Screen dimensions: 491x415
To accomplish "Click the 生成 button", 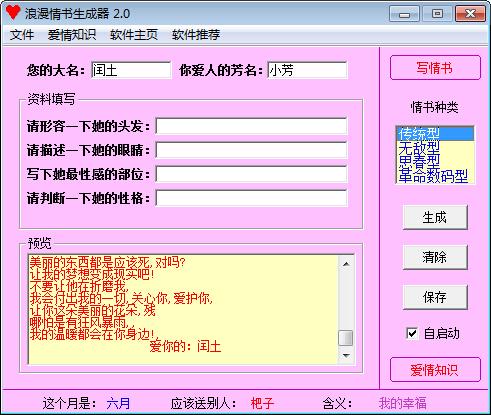I will [x=435, y=217].
